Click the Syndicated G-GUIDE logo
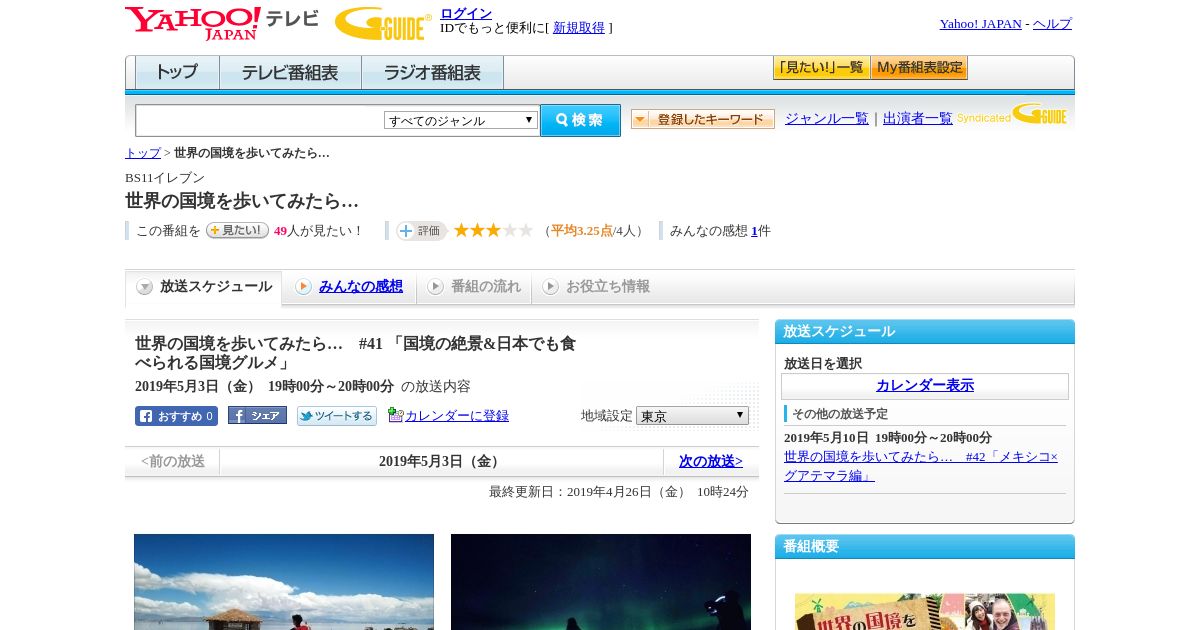This screenshot has width=1200, height=630. click(1012, 115)
